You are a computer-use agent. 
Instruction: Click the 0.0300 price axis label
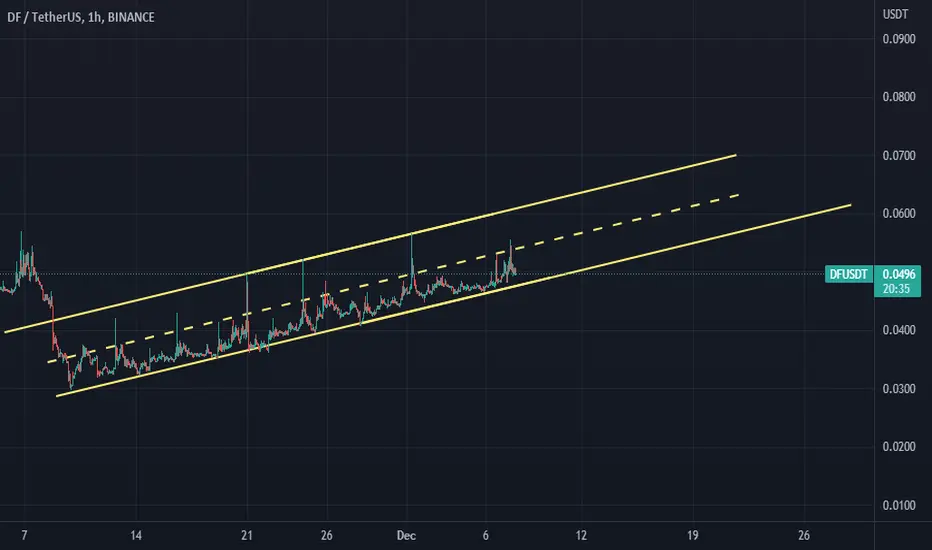click(x=899, y=389)
